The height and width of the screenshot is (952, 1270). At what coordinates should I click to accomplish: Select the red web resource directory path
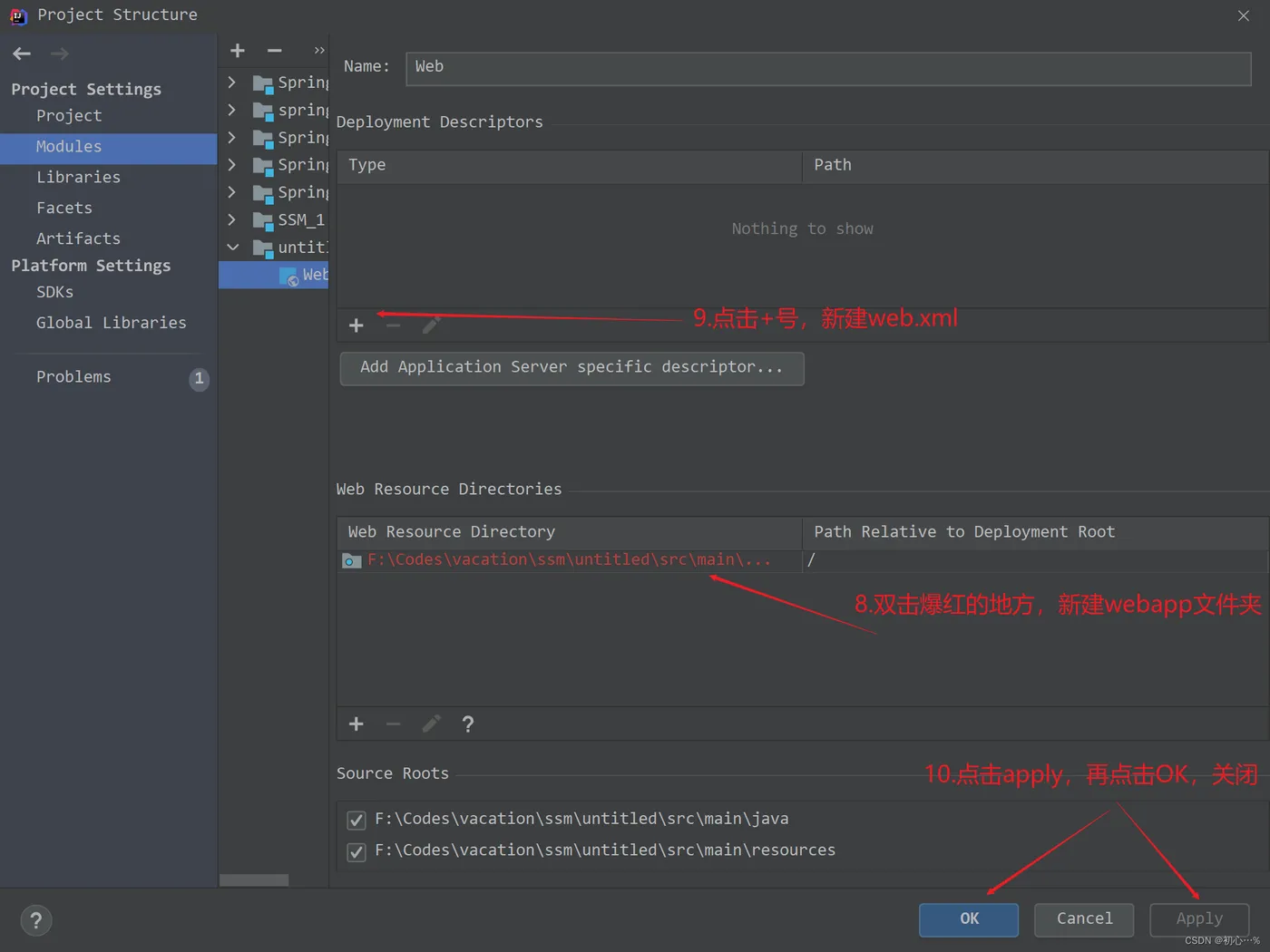point(569,560)
